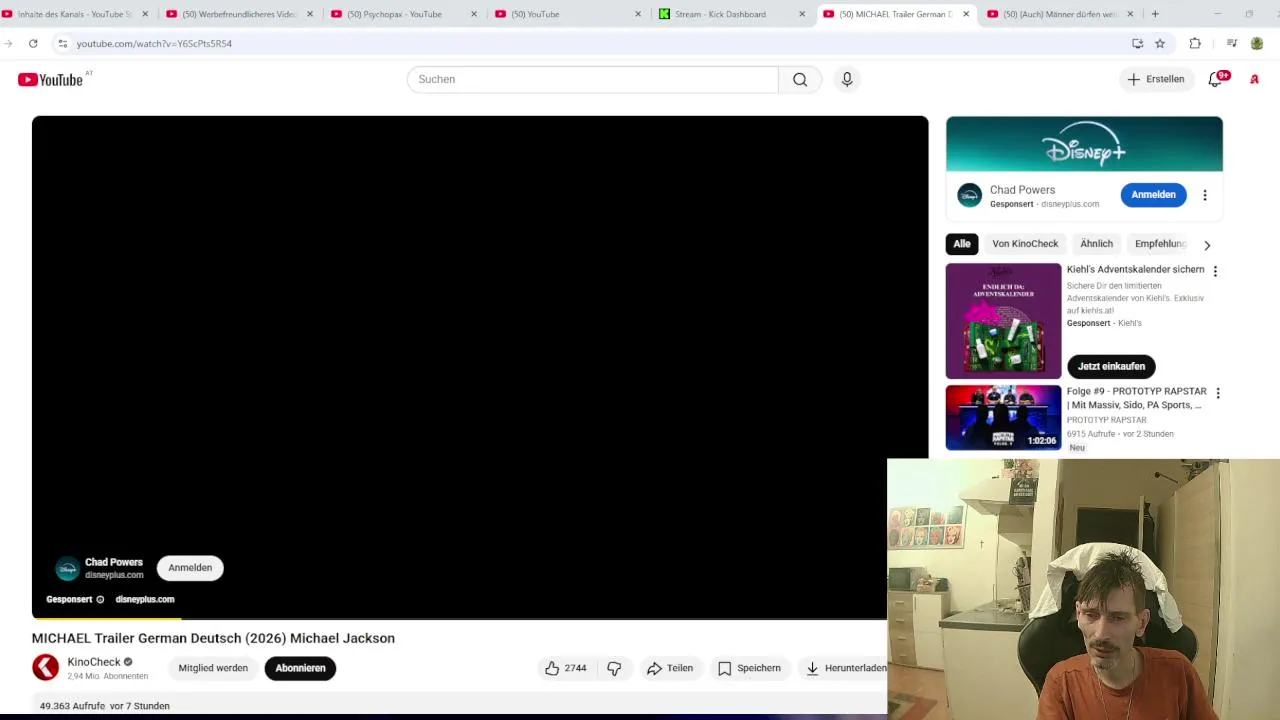Subscribe with the Abonnieren button
The height and width of the screenshot is (720, 1280).
[x=300, y=668]
